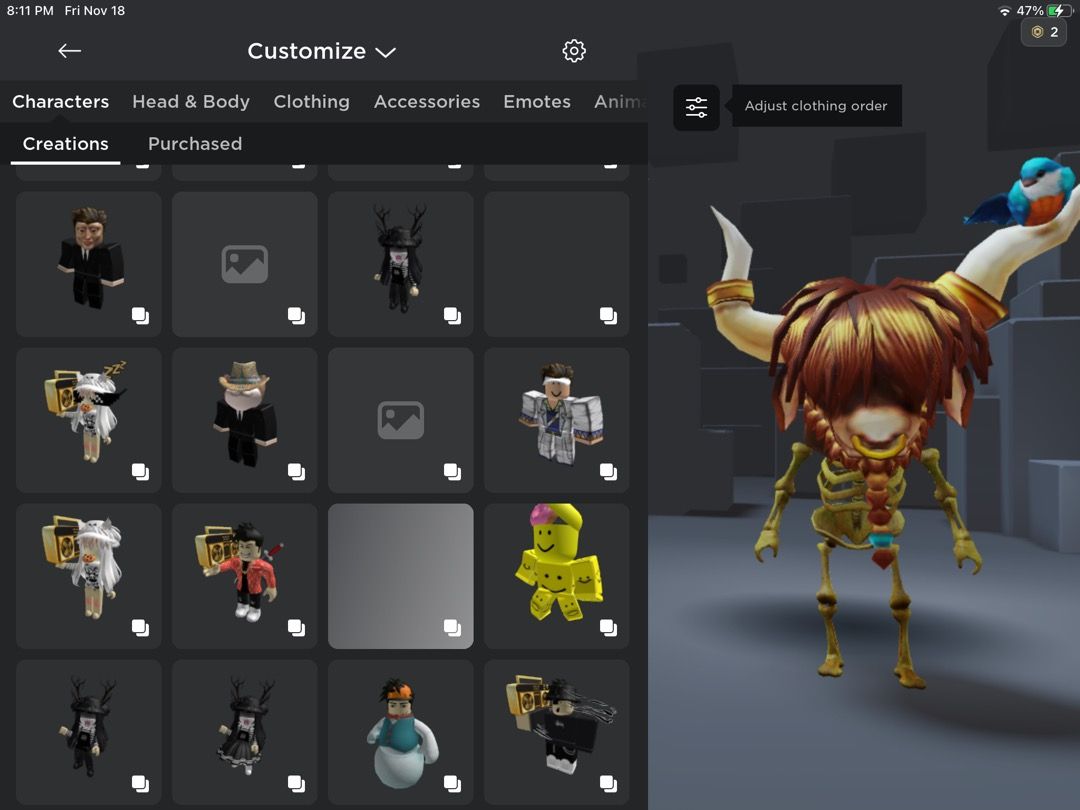The width and height of the screenshot is (1080, 810).
Task: Tap the duplicate badge on the black suit character
Action: 141,315
